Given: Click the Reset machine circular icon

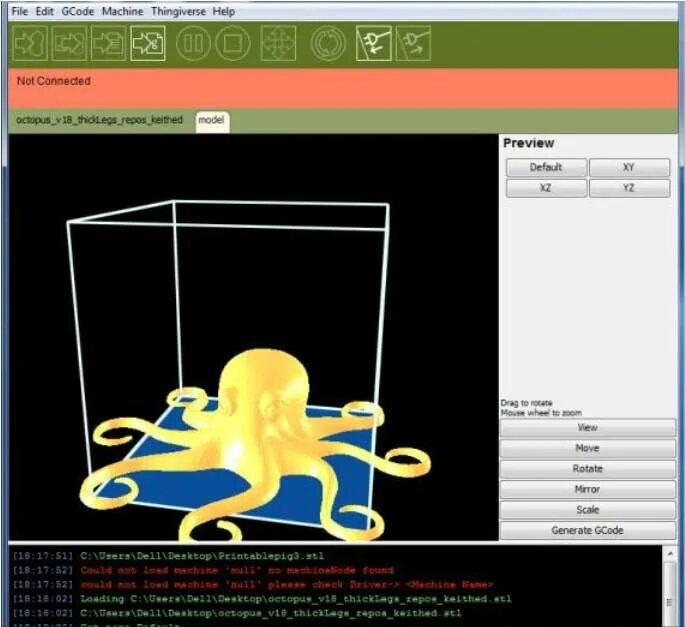Looking at the screenshot, I should tap(328, 43).
